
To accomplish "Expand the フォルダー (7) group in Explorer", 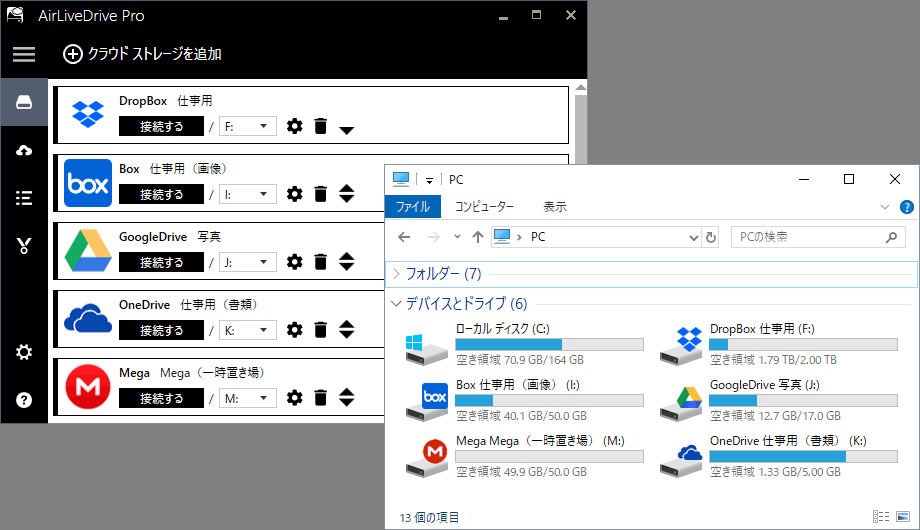I will click(x=397, y=274).
